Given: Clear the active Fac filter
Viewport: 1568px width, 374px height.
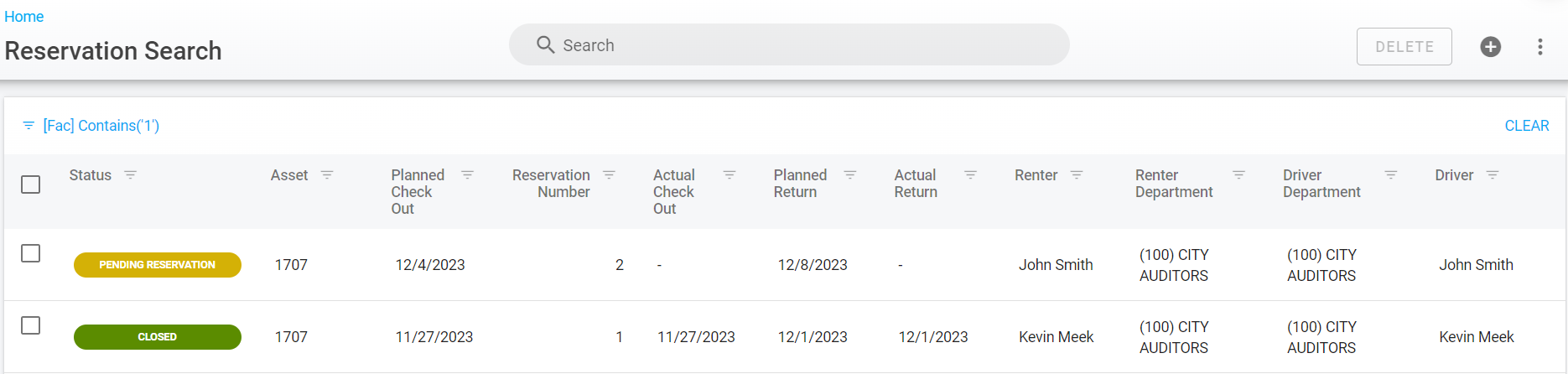Looking at the screenshot, I should (1526, 126).
